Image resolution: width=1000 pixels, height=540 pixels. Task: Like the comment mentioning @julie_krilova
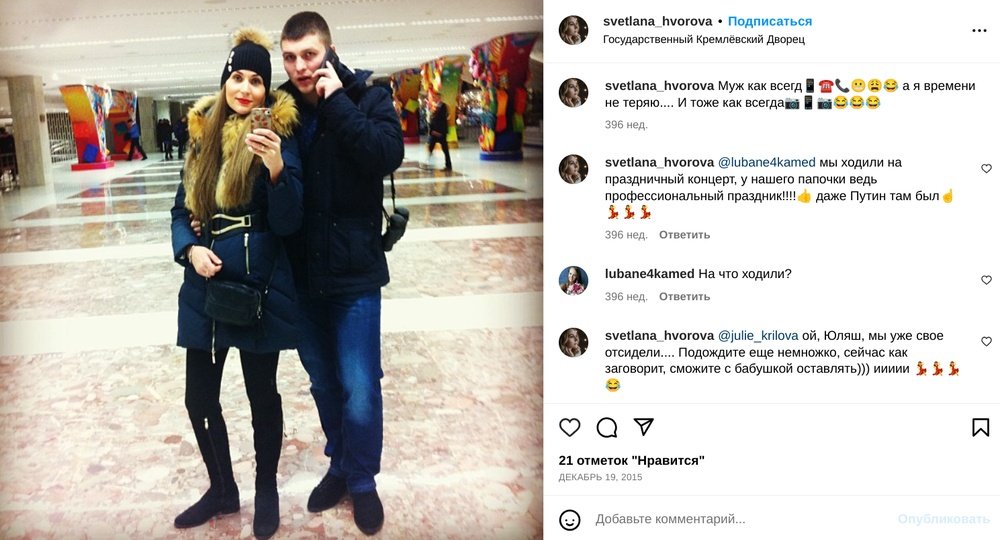click(x=986, y=342)
